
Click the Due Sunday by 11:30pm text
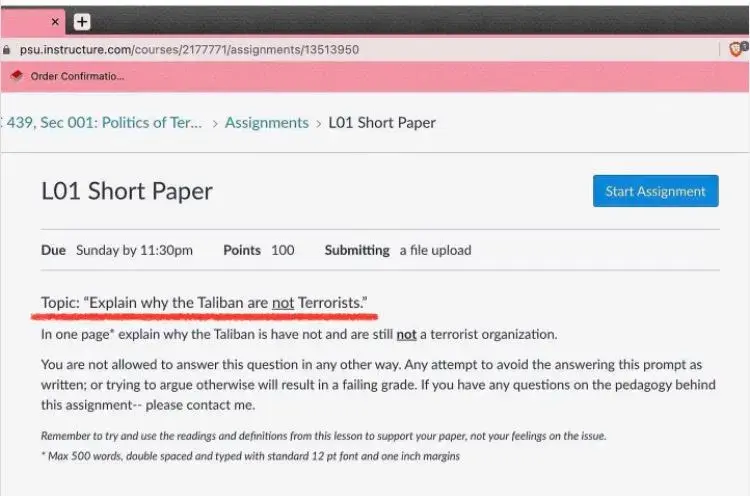click(x=117, y=250)
